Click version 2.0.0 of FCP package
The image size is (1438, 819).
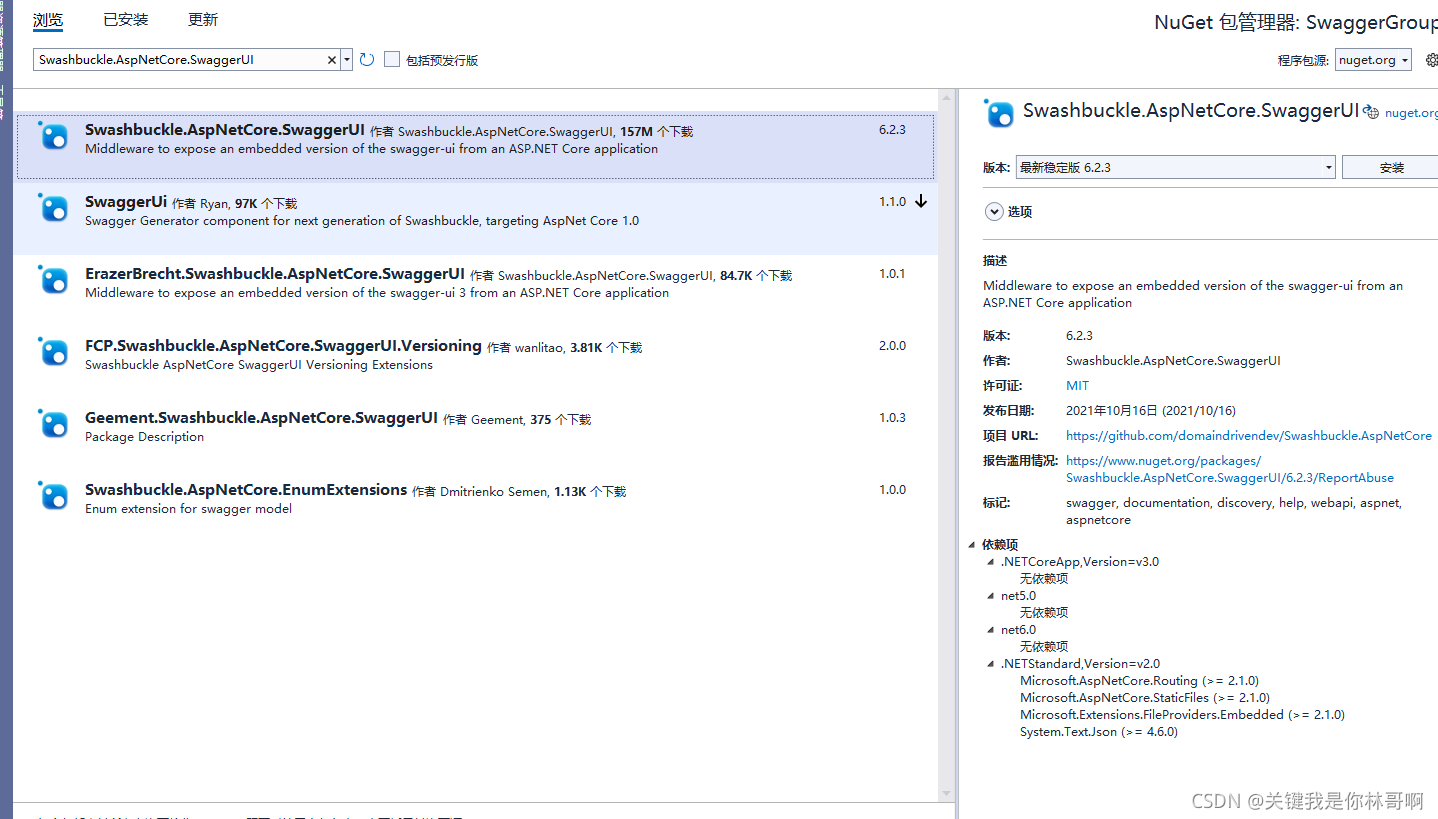point(892,346)
